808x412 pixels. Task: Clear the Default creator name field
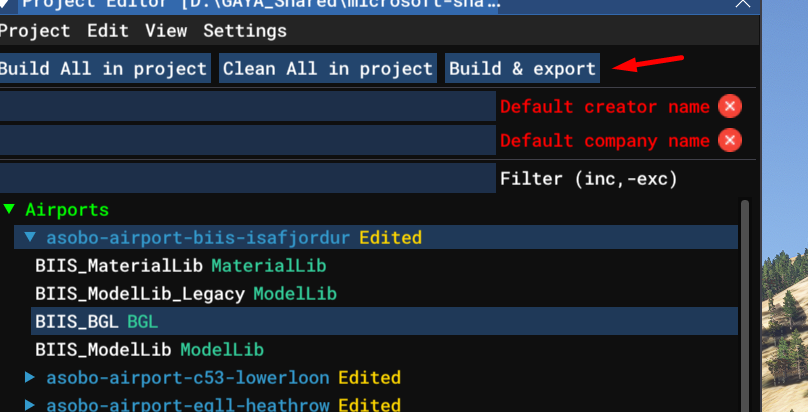click(730, 107)
